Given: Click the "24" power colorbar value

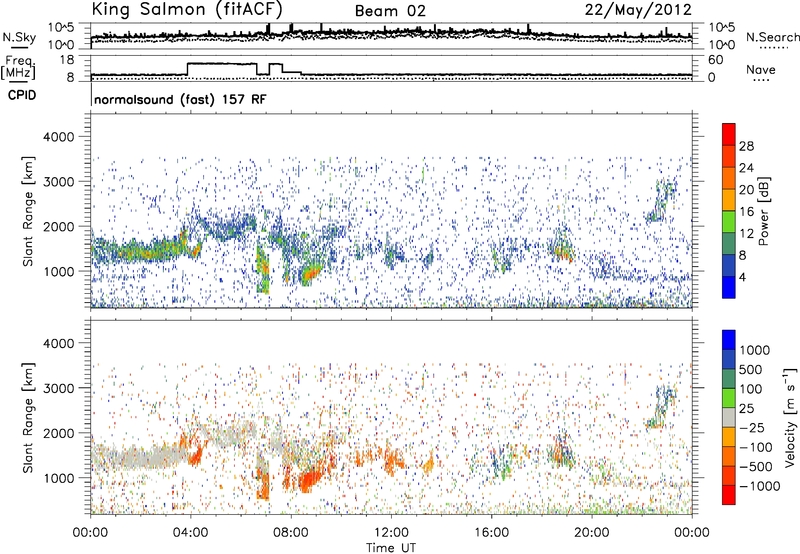Looking at the screenshot, I should 746,168.
